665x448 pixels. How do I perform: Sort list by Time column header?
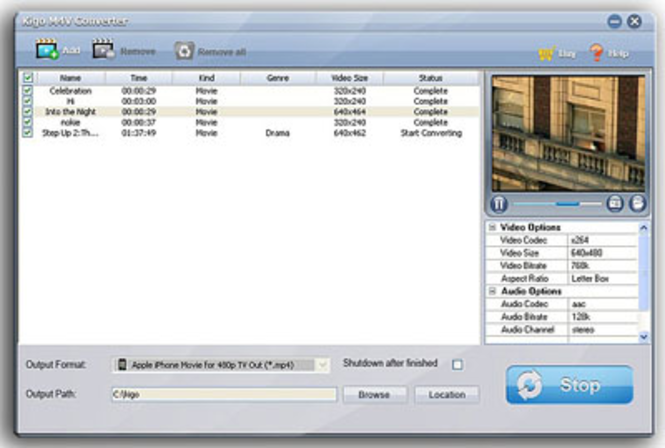click(139, 78)
